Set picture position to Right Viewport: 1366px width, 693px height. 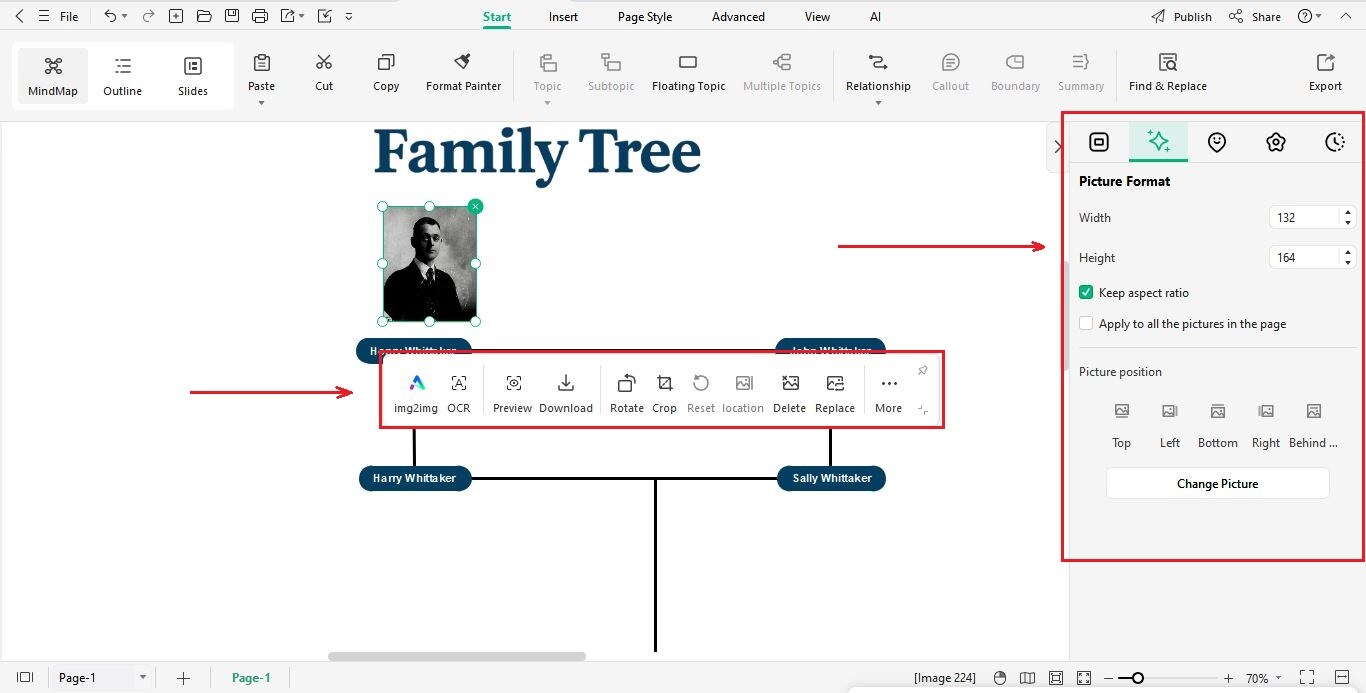1266,425
